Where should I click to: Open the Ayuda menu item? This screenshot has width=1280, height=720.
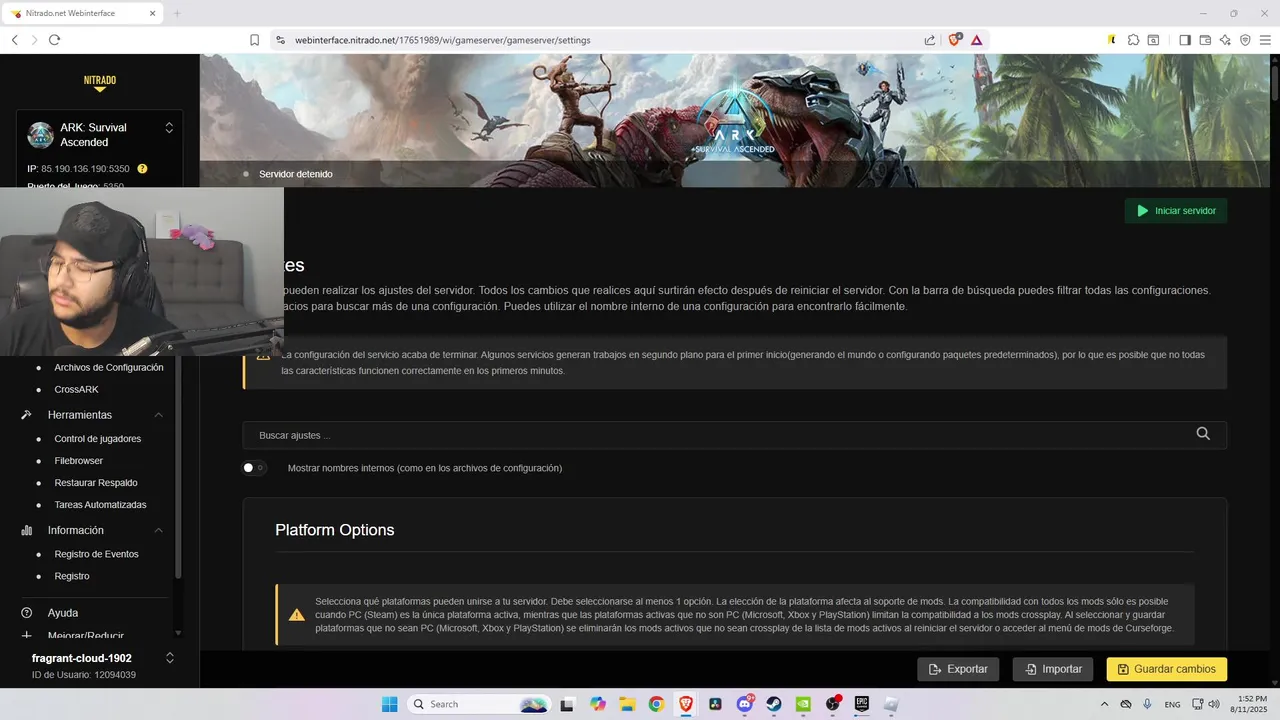click(x=63, y=613)
